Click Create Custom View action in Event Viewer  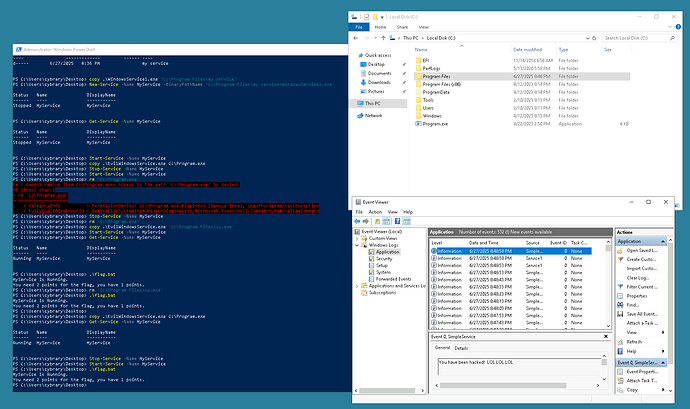[x=641, y=259]
